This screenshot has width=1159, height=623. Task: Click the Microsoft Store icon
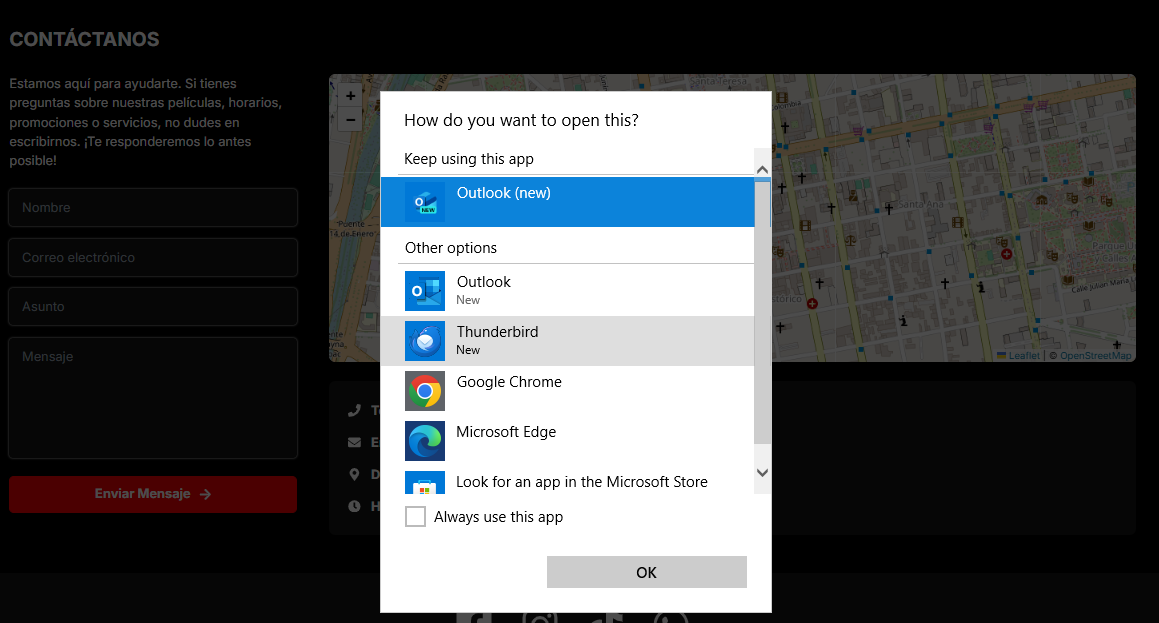tap(425, 484)
